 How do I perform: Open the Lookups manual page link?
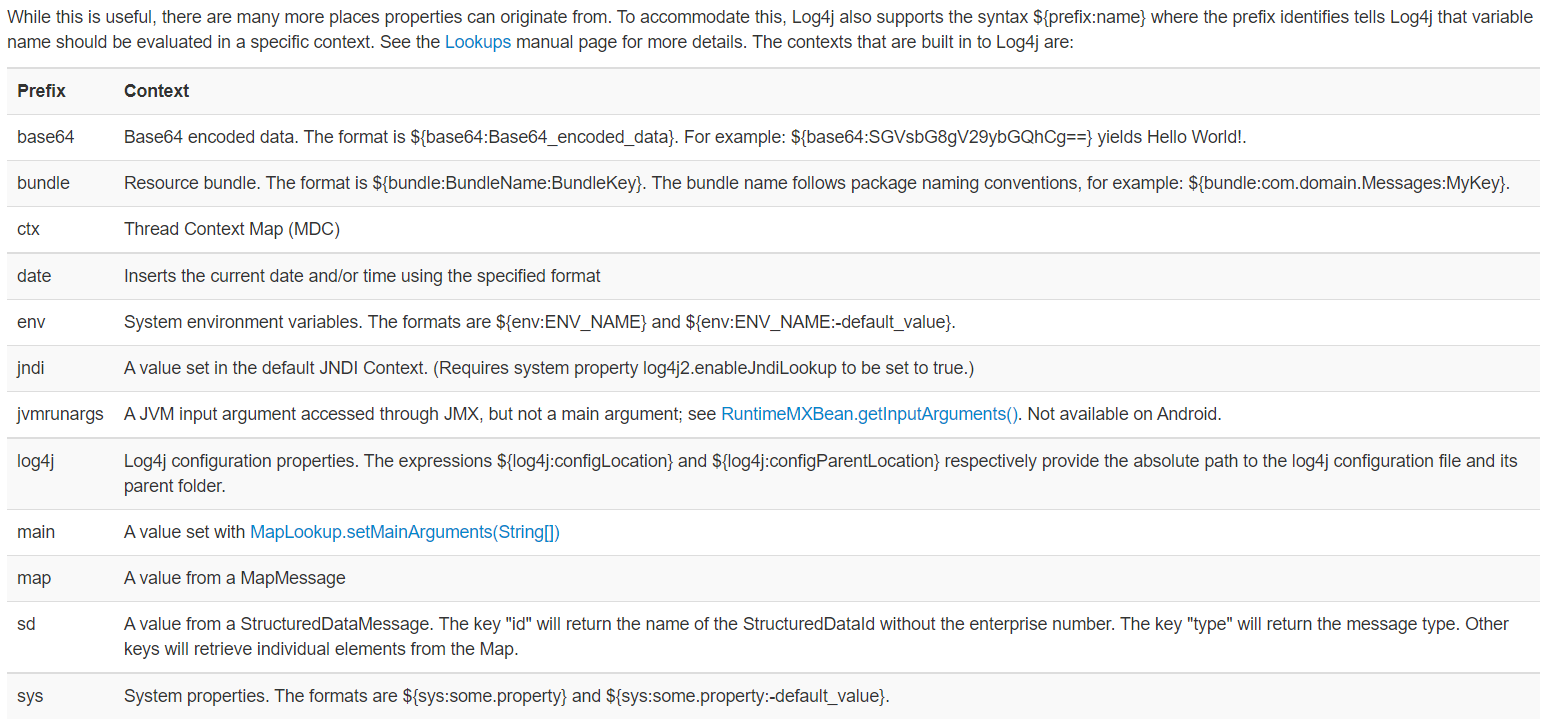click(478, 43)
